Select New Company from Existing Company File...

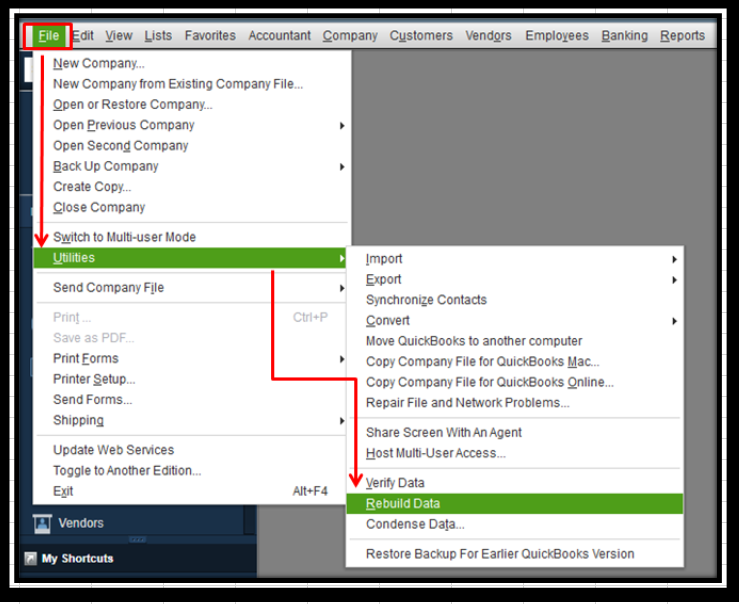(x=191, y=84)
